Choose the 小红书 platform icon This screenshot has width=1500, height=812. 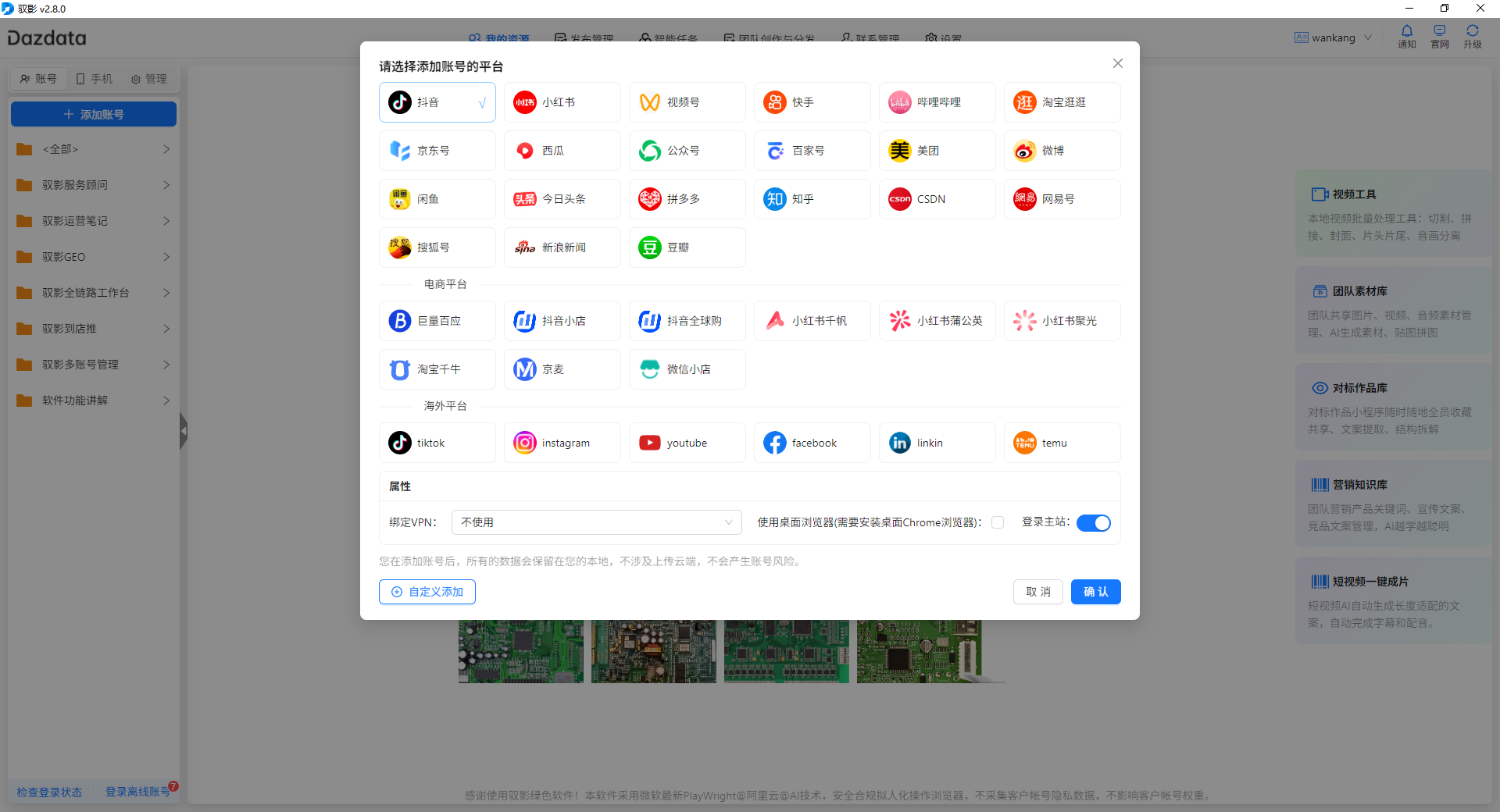(x=525, y=102)
